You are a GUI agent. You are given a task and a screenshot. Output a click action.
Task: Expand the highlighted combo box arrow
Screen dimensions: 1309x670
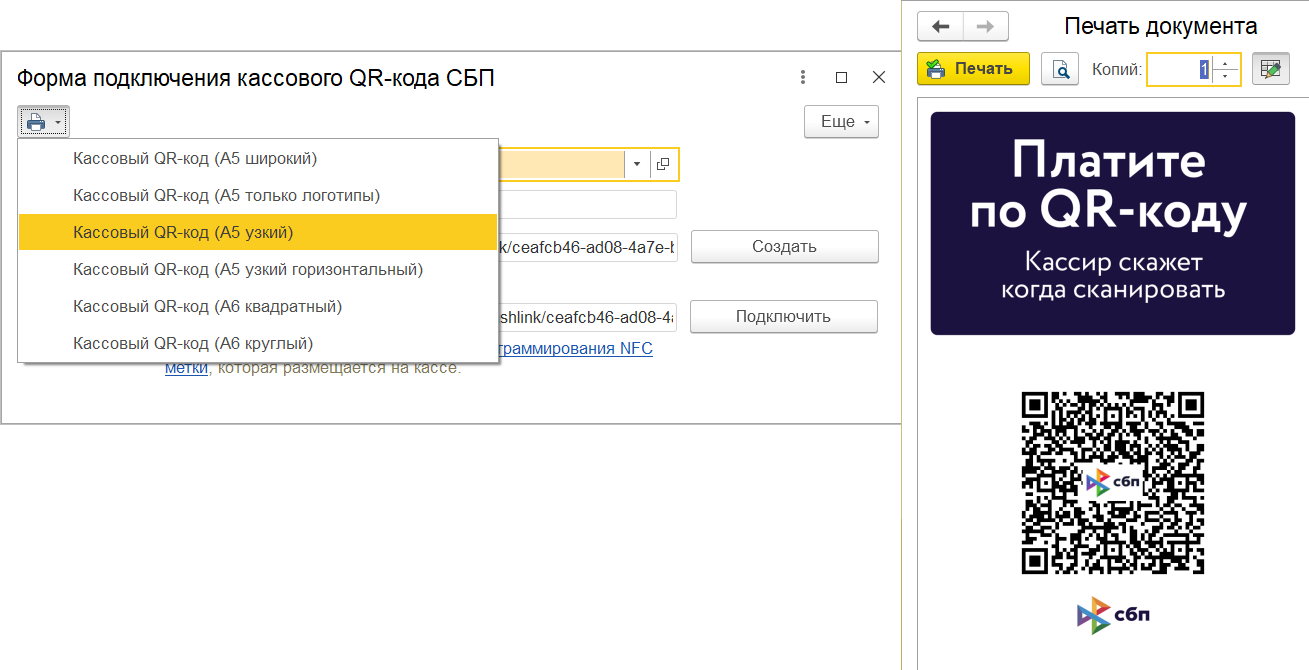[x=637, y=164]
